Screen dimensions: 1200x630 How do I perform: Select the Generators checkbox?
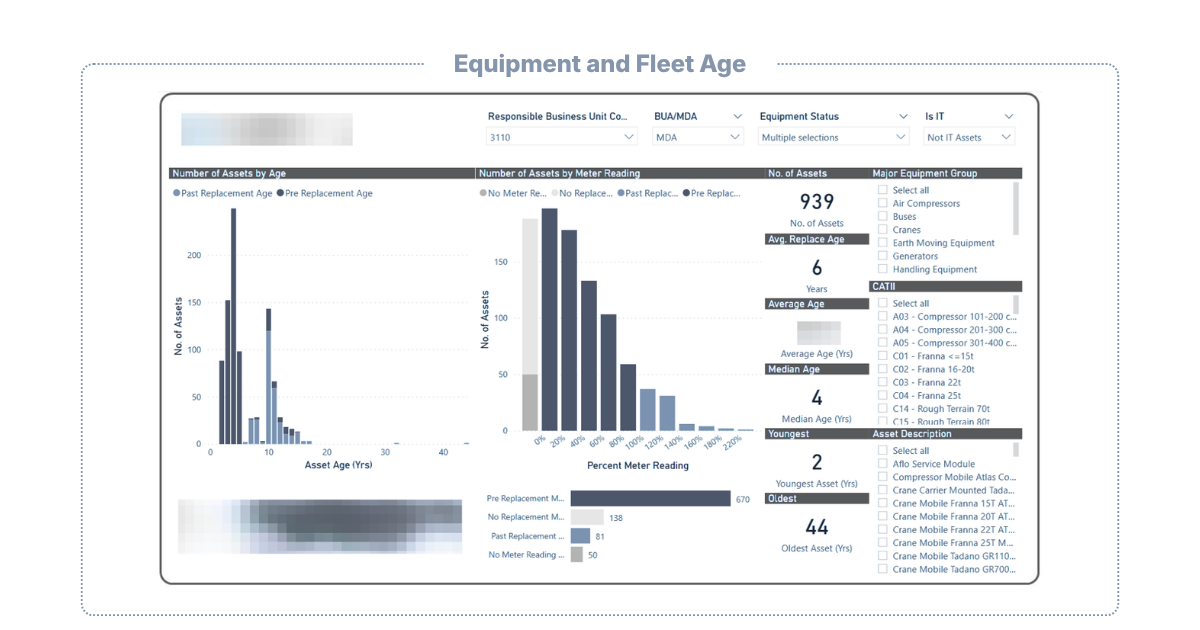[883, 256]
